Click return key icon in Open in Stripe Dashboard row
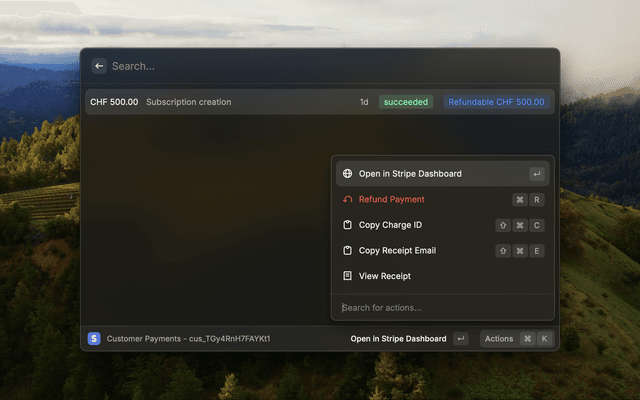640x400 pixels. (x=537, y=174)
